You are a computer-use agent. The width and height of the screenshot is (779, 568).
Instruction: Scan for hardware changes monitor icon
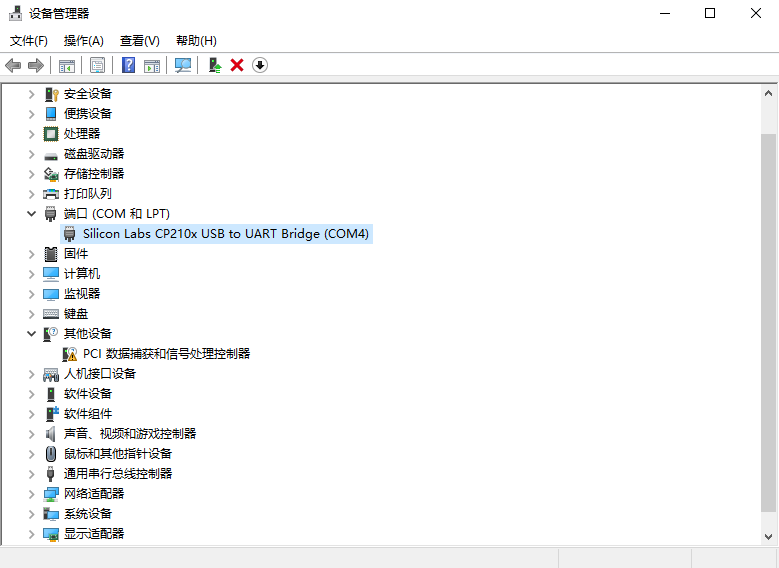[183, 65]
